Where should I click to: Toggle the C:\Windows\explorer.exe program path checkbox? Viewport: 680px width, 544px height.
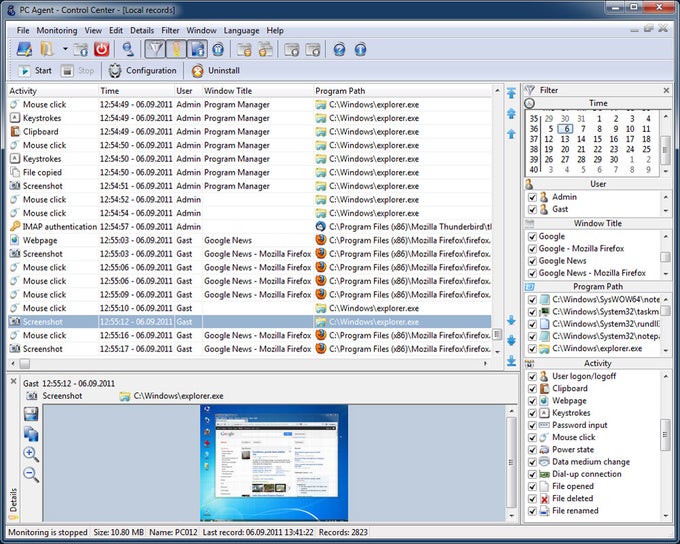532,349
